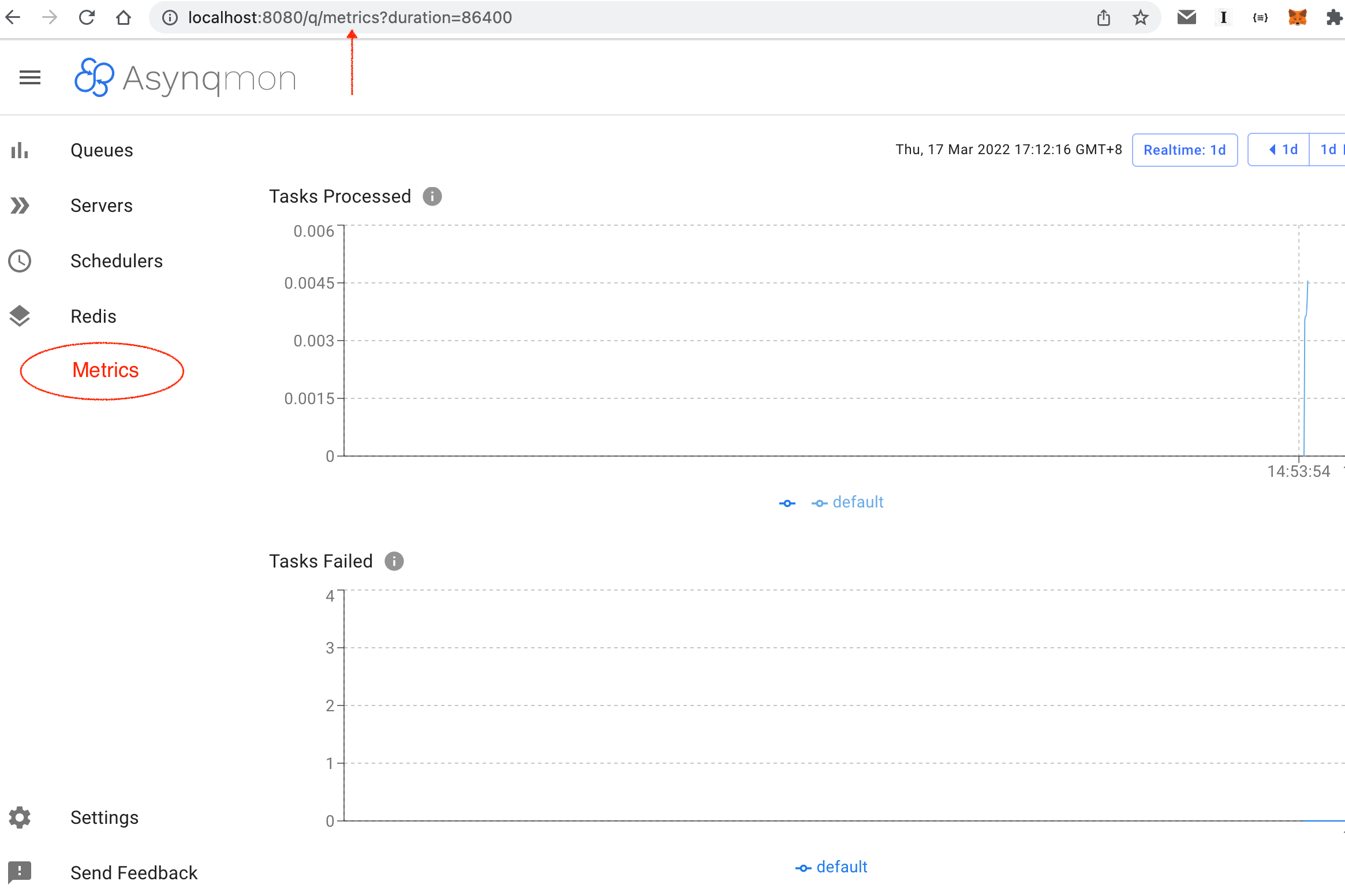1345x896 pixels.
Task: Click the Settings text label
Action: (104, 817)
